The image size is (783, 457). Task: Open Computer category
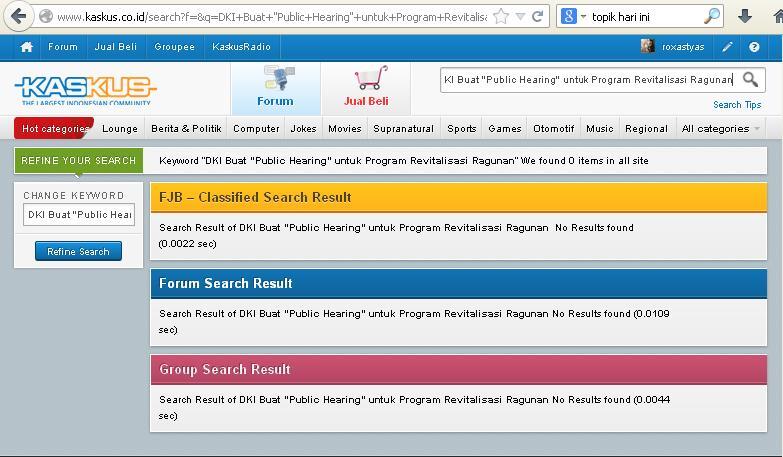256,129
